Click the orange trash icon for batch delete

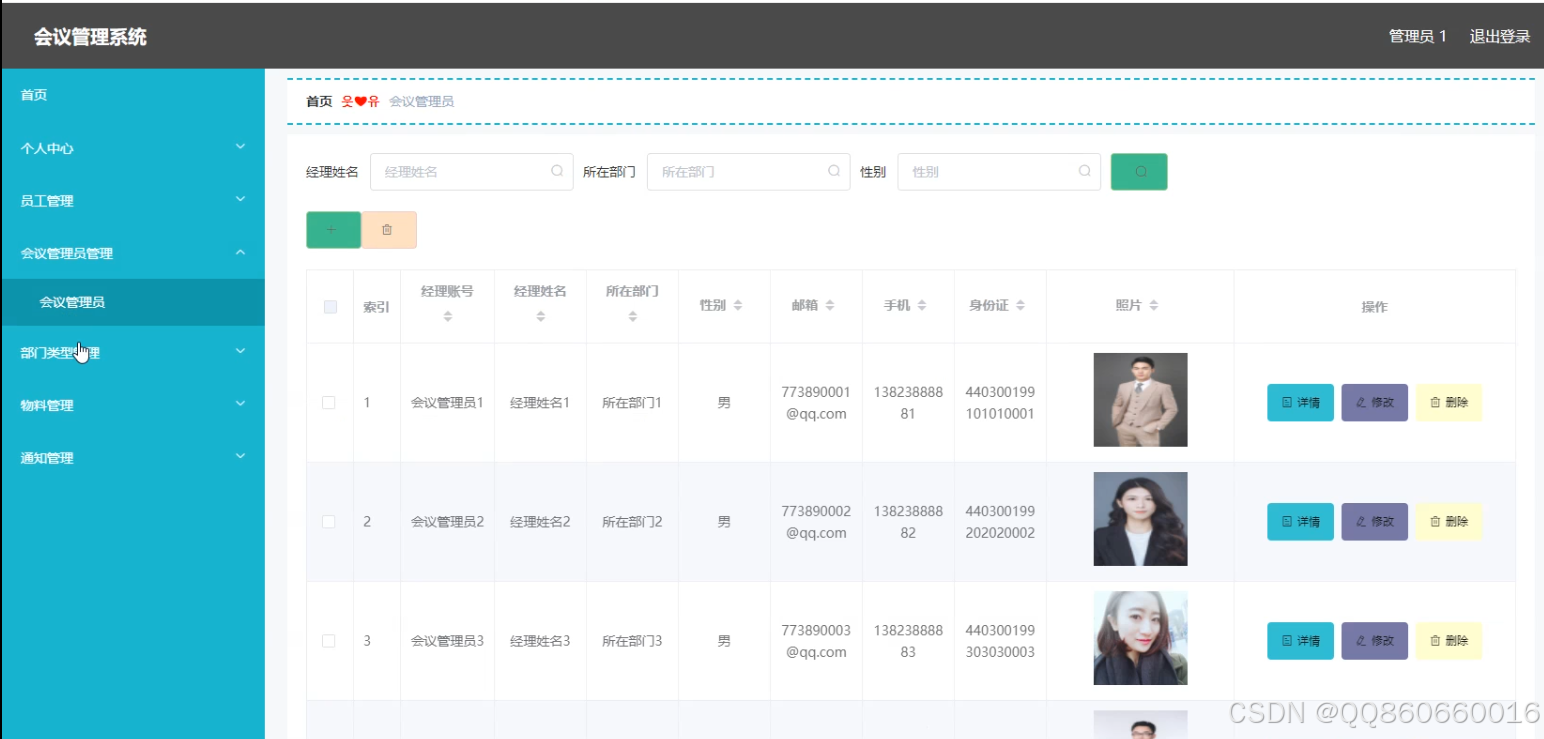click(388, 229)
